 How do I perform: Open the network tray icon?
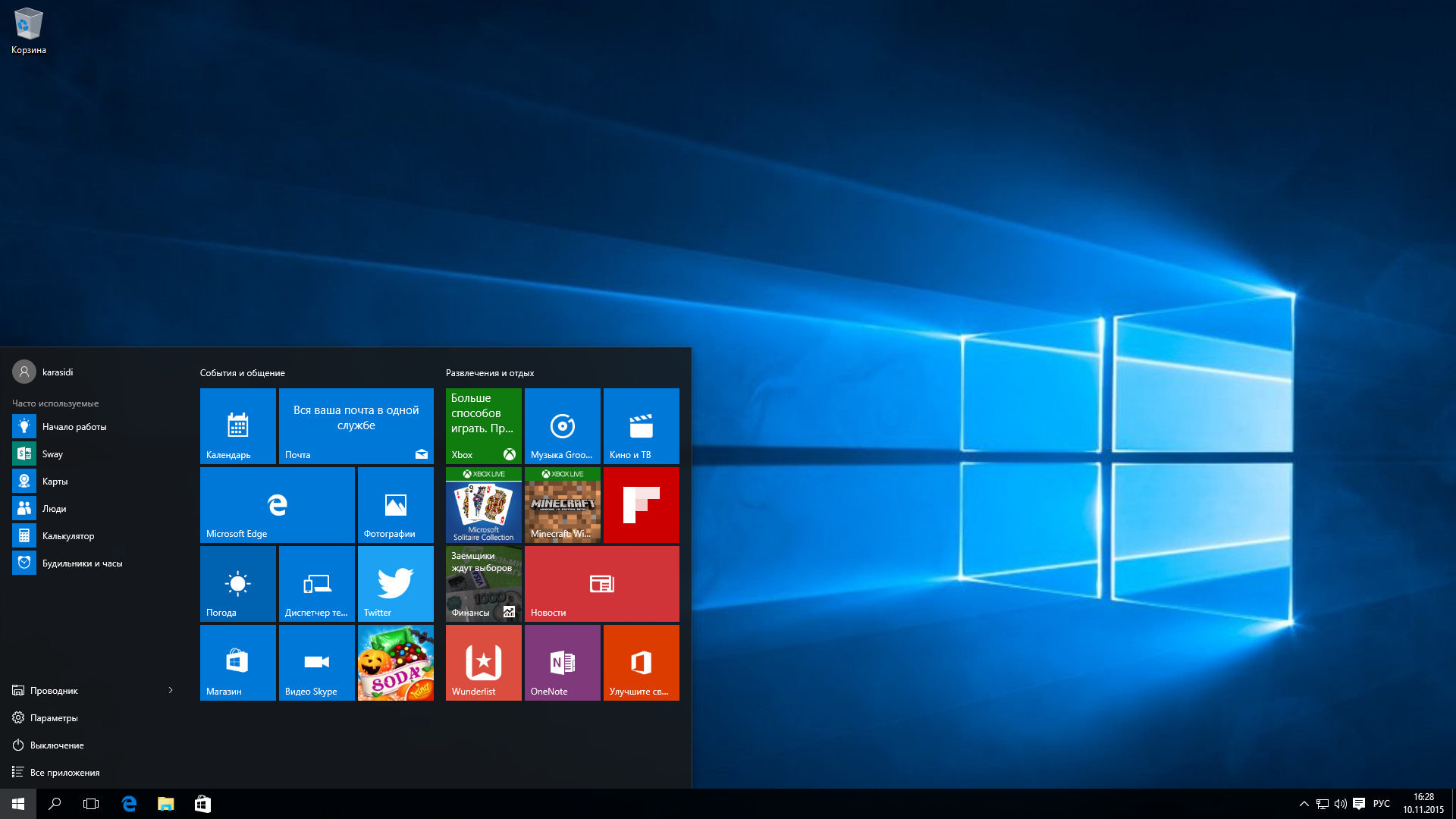[x=1323, y=804]
